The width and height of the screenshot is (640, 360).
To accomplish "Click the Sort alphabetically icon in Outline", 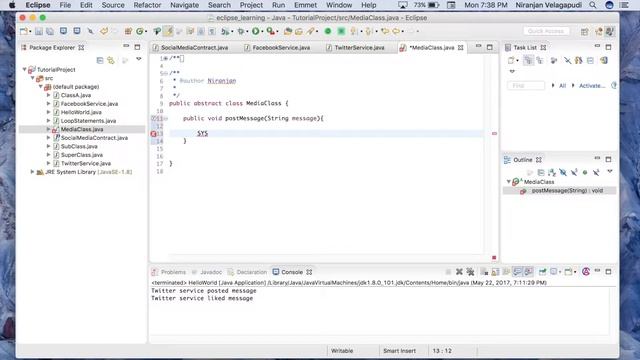I will pos(552,172).
